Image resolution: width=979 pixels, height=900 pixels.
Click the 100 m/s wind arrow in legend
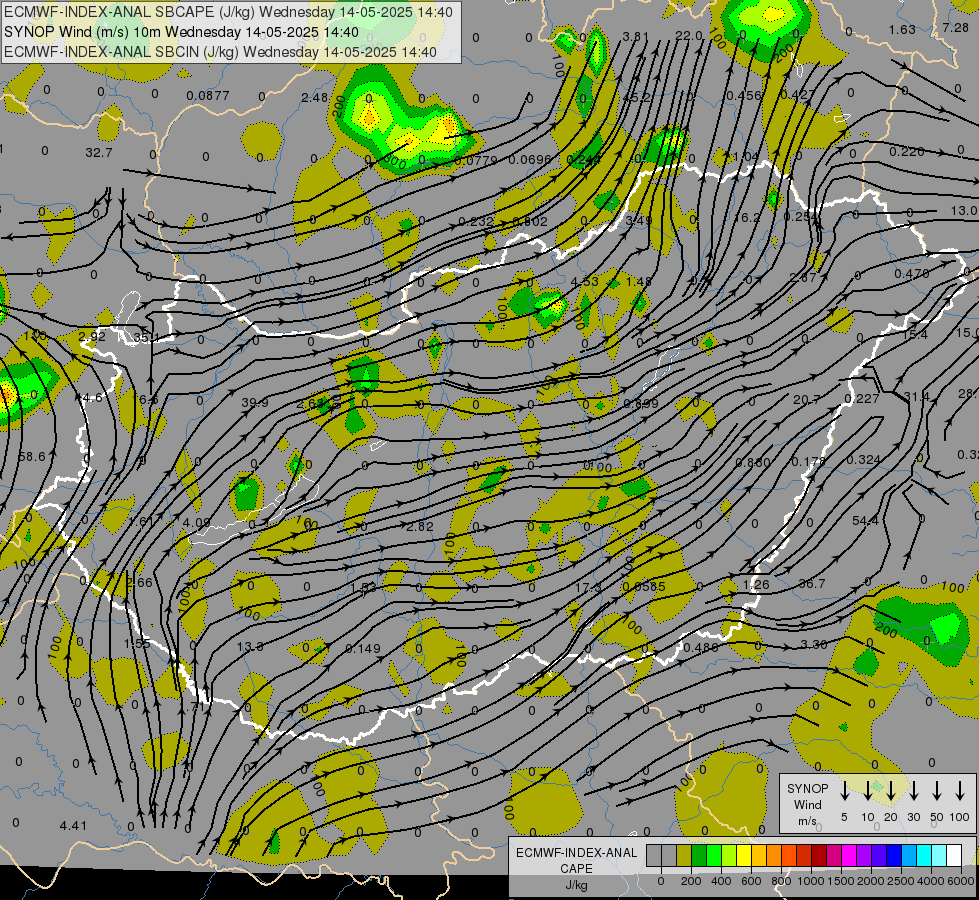click(960, 790)
